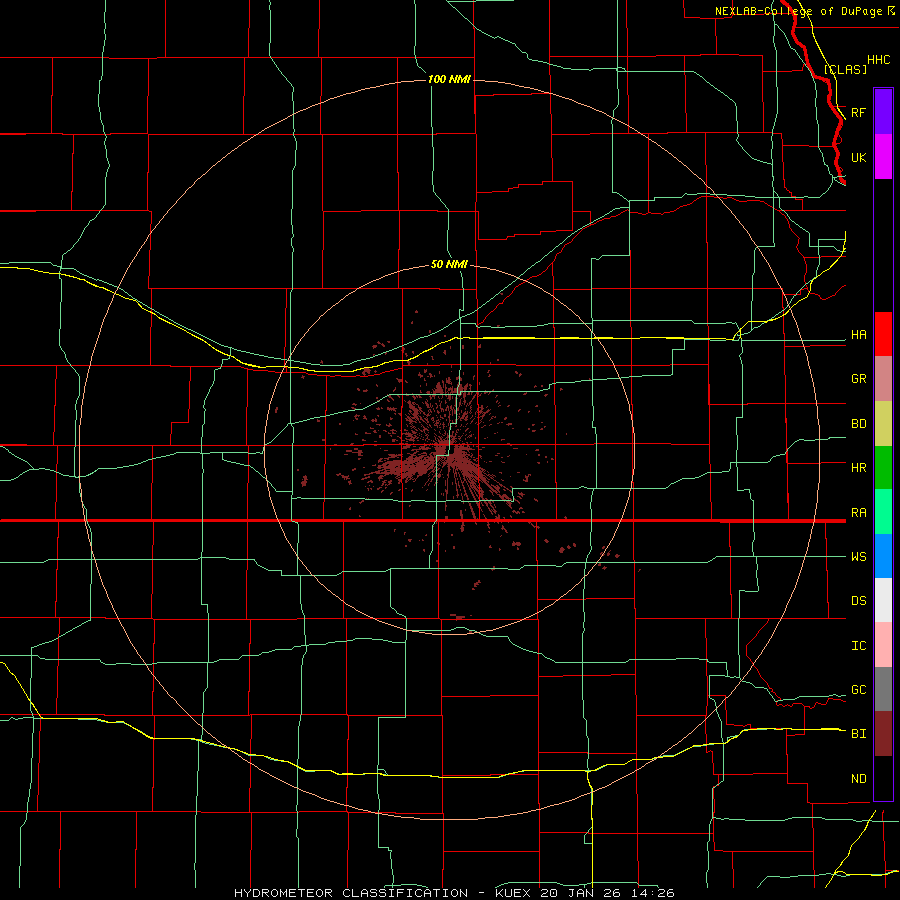This screenshot has height=900, width=900.
Task: Choose the DS white legend swatch
Action: (883, 600)
